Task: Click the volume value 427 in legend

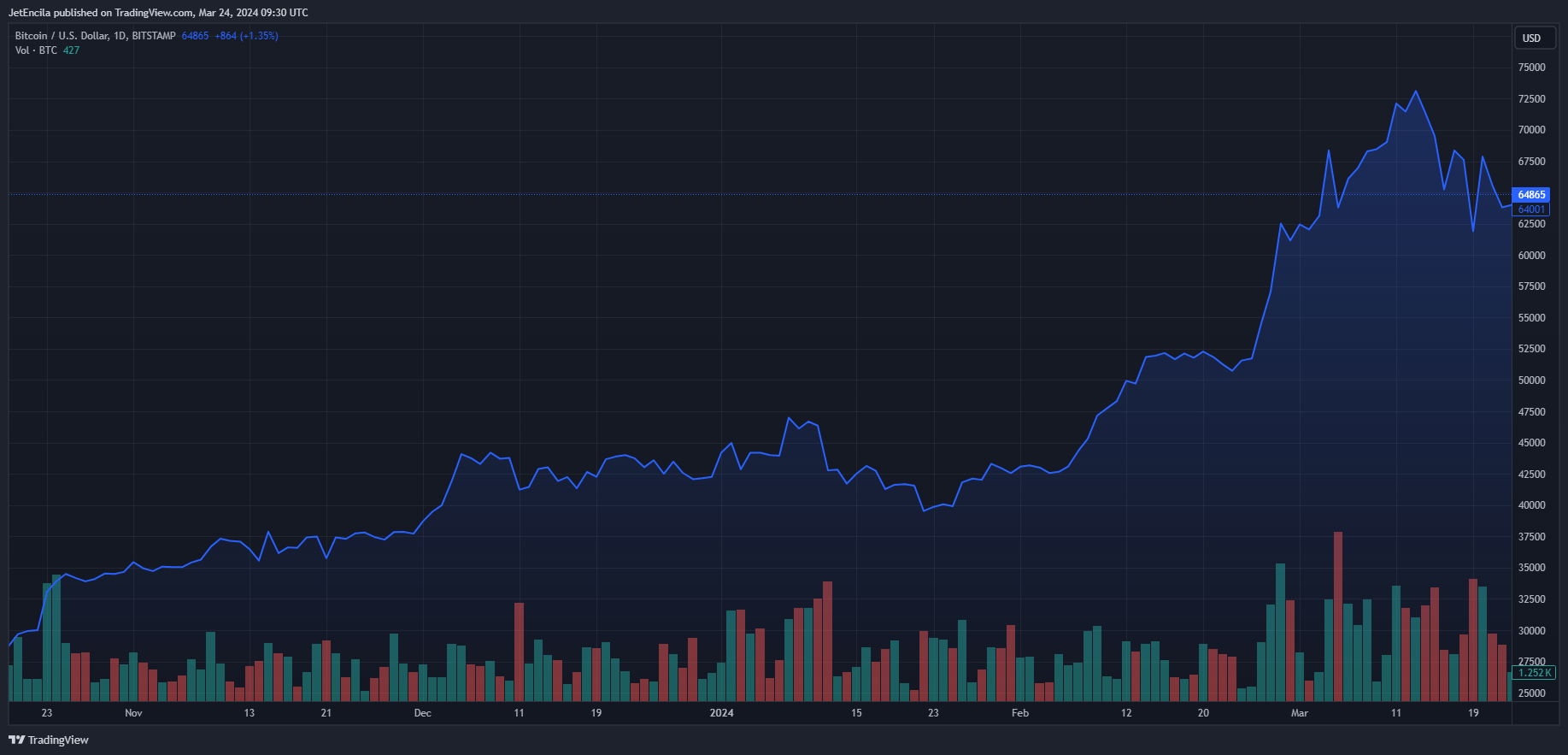Action: [x=71, y=50]
